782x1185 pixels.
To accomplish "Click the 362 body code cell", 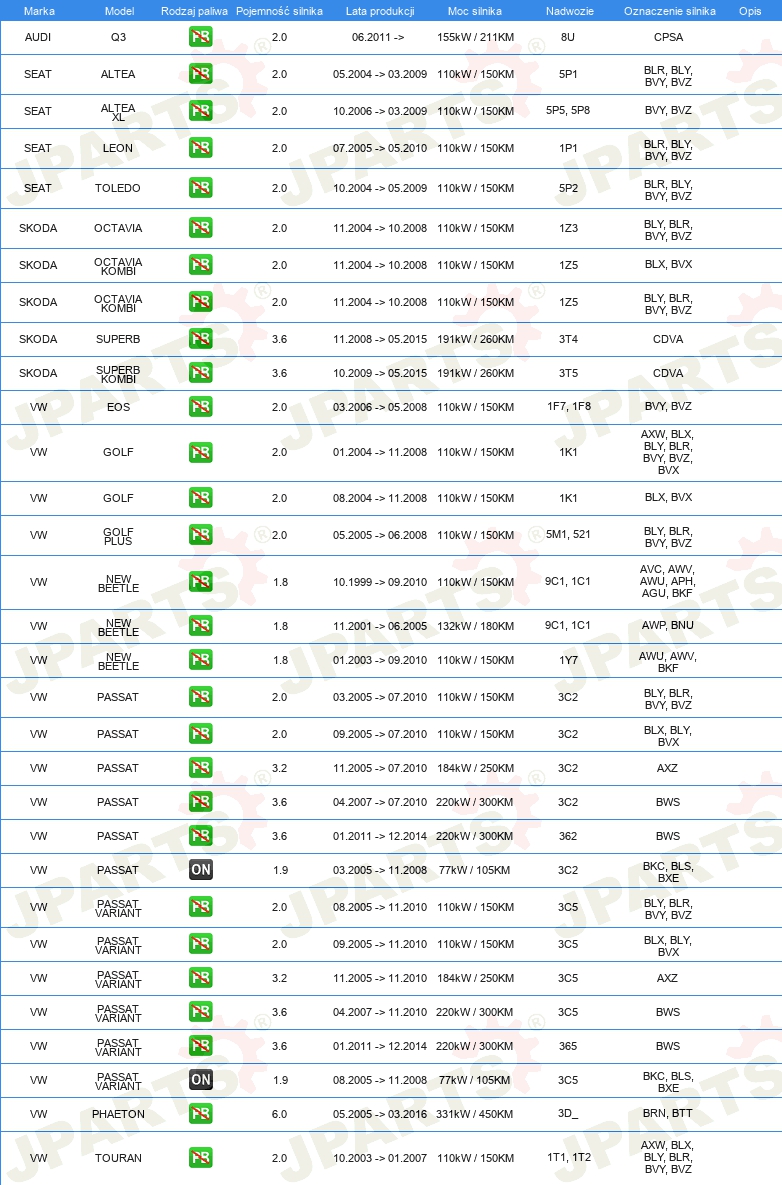I will coord(568,837).
